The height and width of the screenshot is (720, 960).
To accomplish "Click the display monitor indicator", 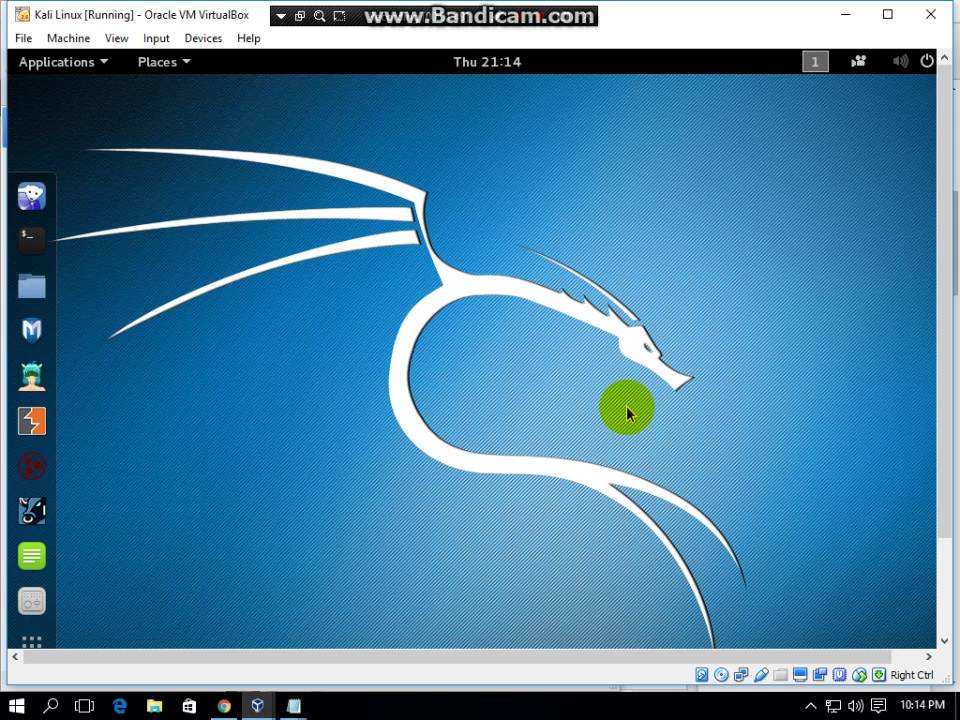I will tap(800, 675).
